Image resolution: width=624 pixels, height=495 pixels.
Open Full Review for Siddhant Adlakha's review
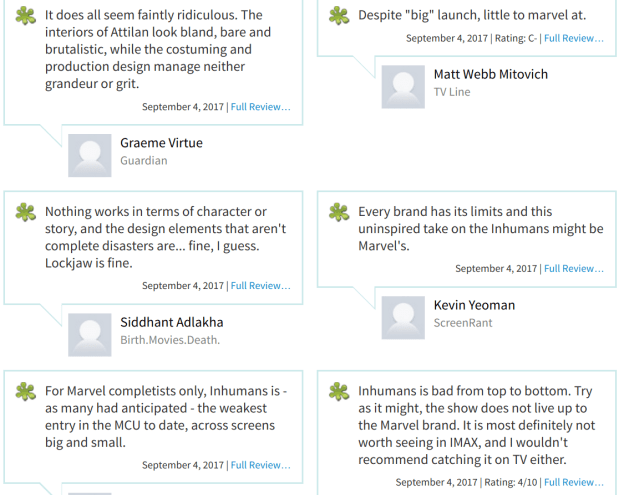coord(260,286)
